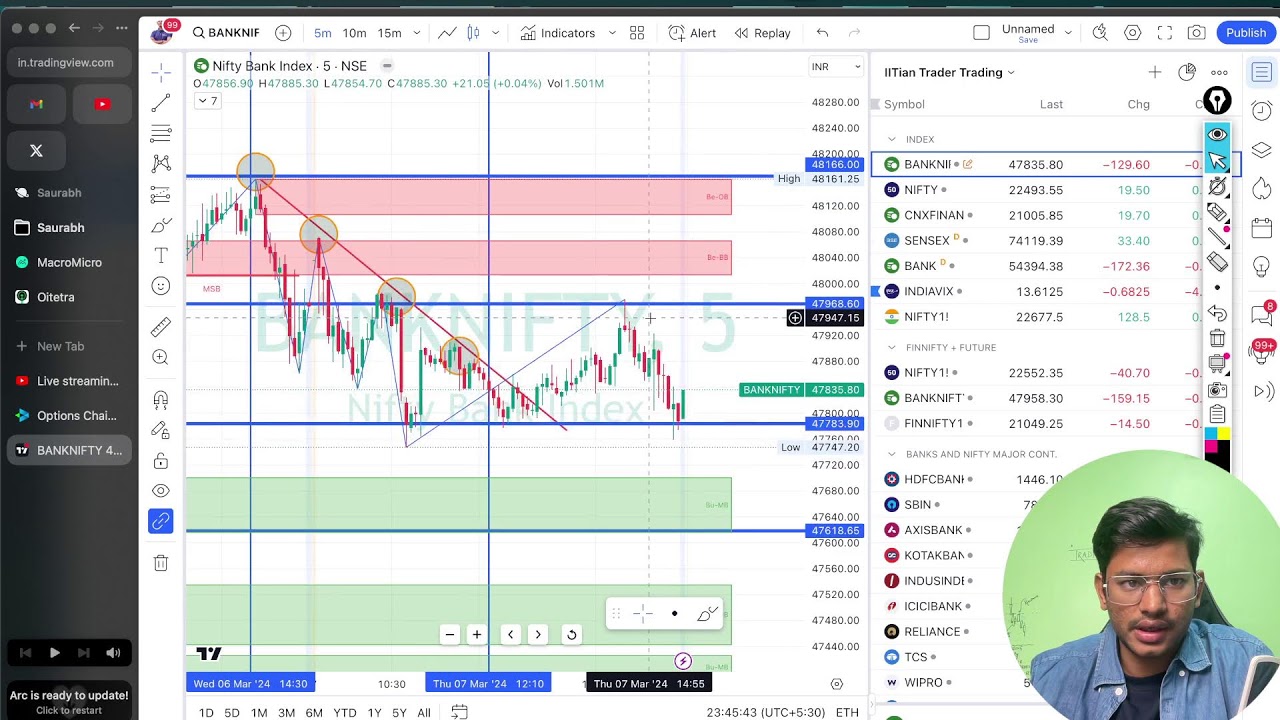1280x720 pixels.
Task: Open the calendar panel
Action: [x=1262, y=228]
